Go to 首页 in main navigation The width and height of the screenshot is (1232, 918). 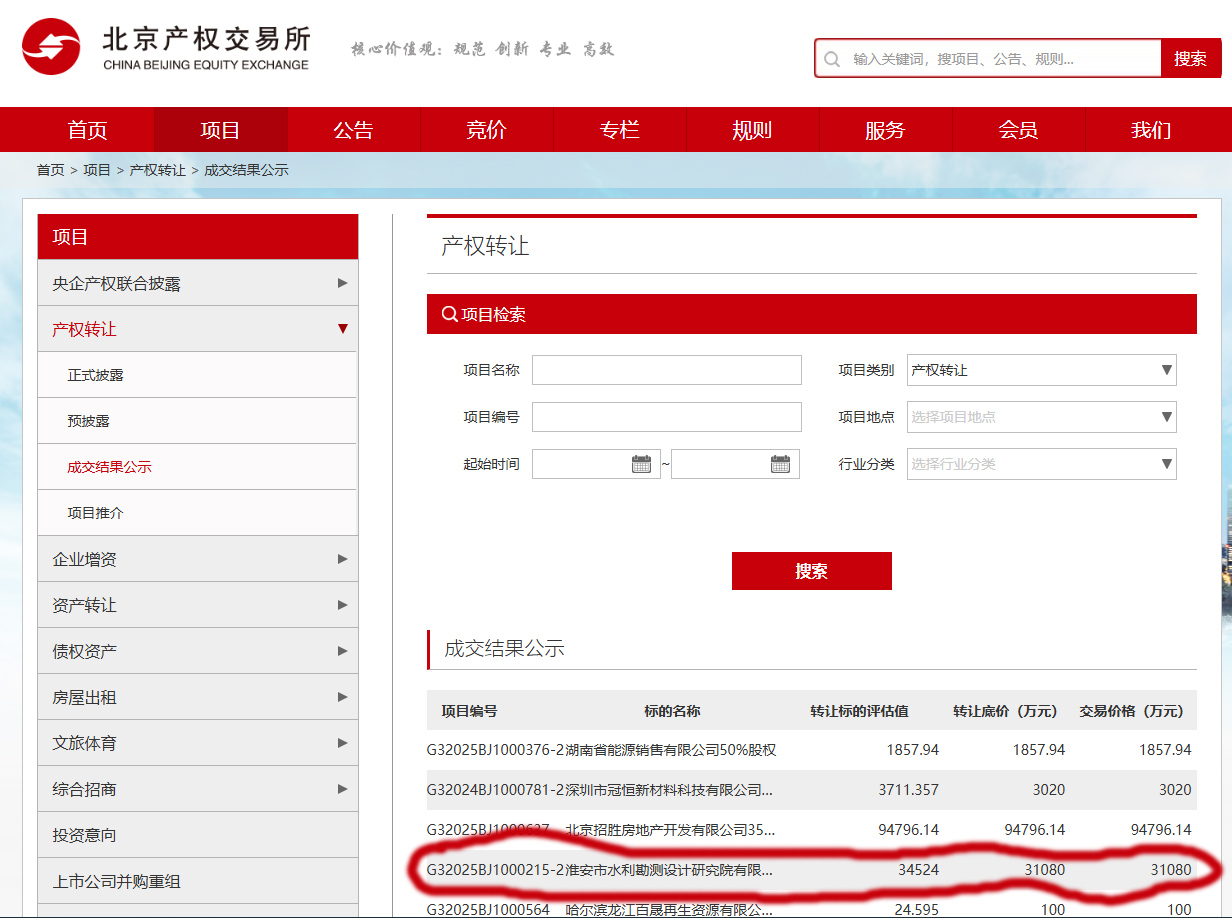pyautogui.click(x=87, y=130)
